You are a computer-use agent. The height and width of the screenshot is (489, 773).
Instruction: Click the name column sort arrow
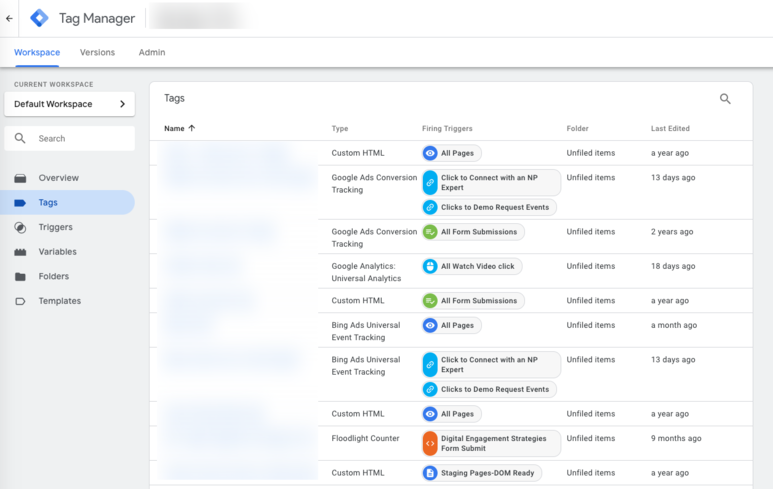pos(192,128)
